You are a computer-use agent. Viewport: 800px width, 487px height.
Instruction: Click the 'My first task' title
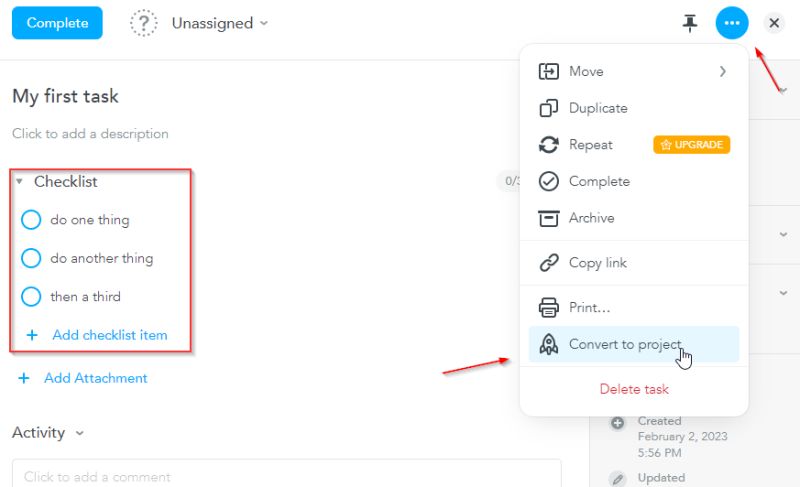pyautogui.click(x=65, y=96)
